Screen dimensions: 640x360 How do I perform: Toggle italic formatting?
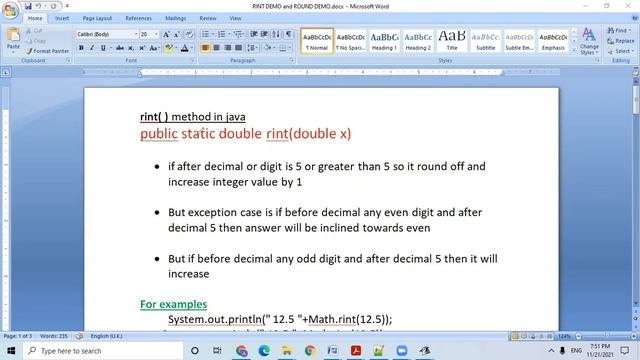(x=92, y=48)
